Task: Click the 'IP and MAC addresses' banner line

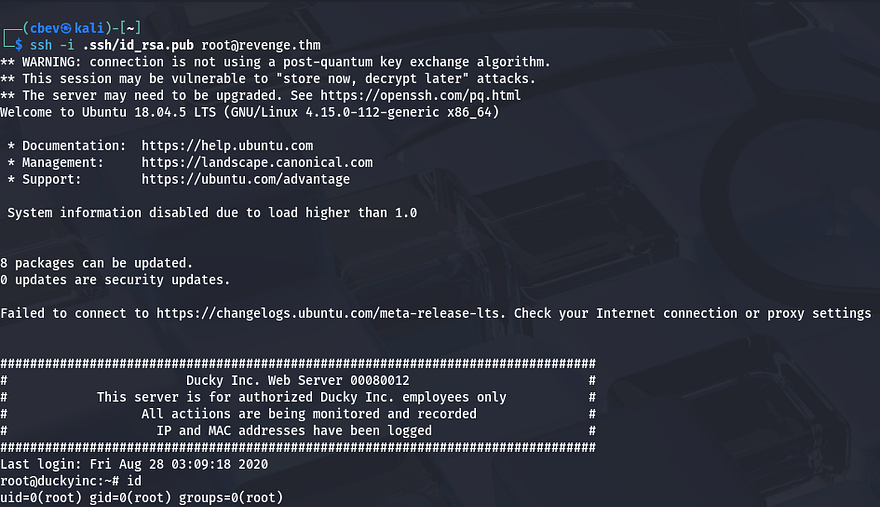Action: pyautogui.click(x=294, y=430)
